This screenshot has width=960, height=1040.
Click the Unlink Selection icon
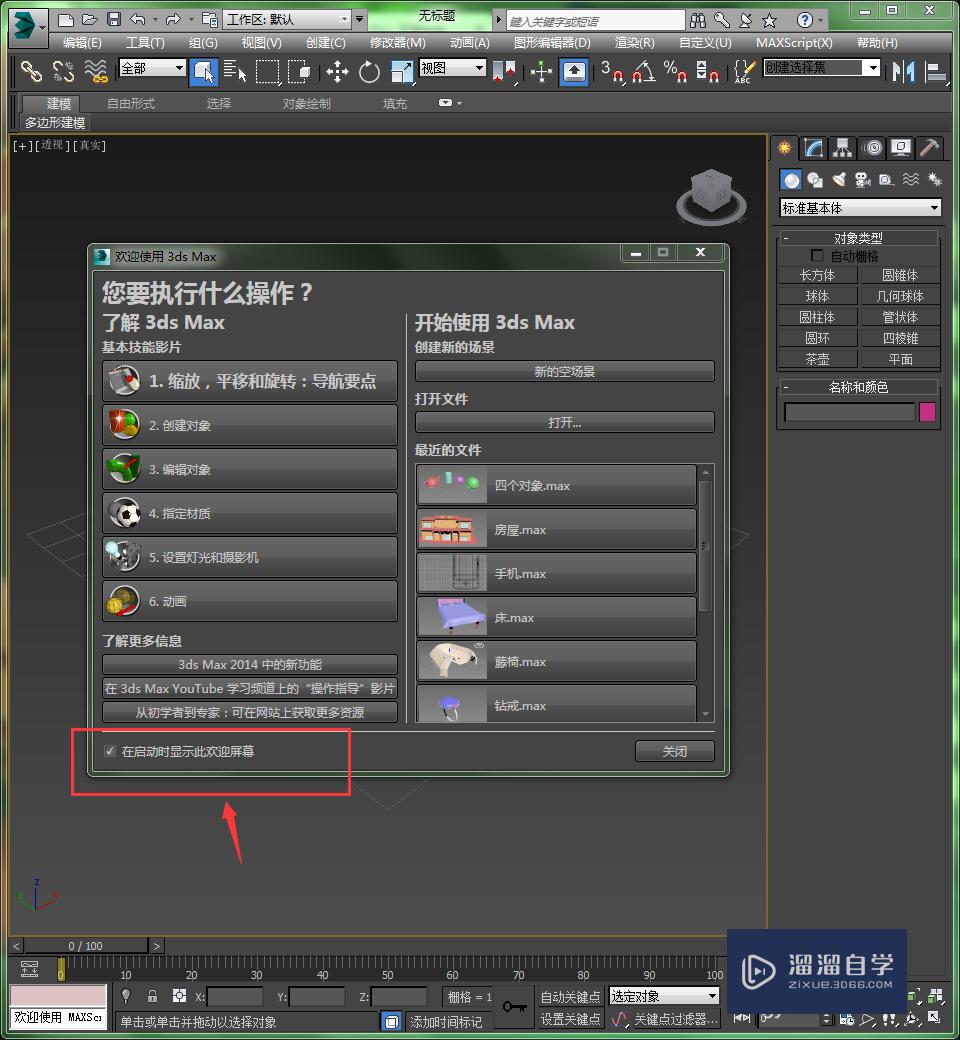[x=64, y=71]
